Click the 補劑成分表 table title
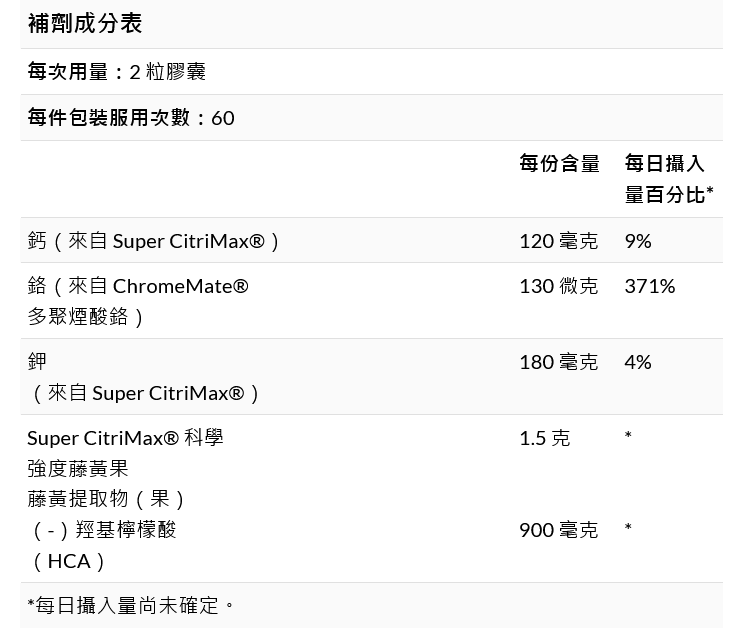 [x=85, y=23]
